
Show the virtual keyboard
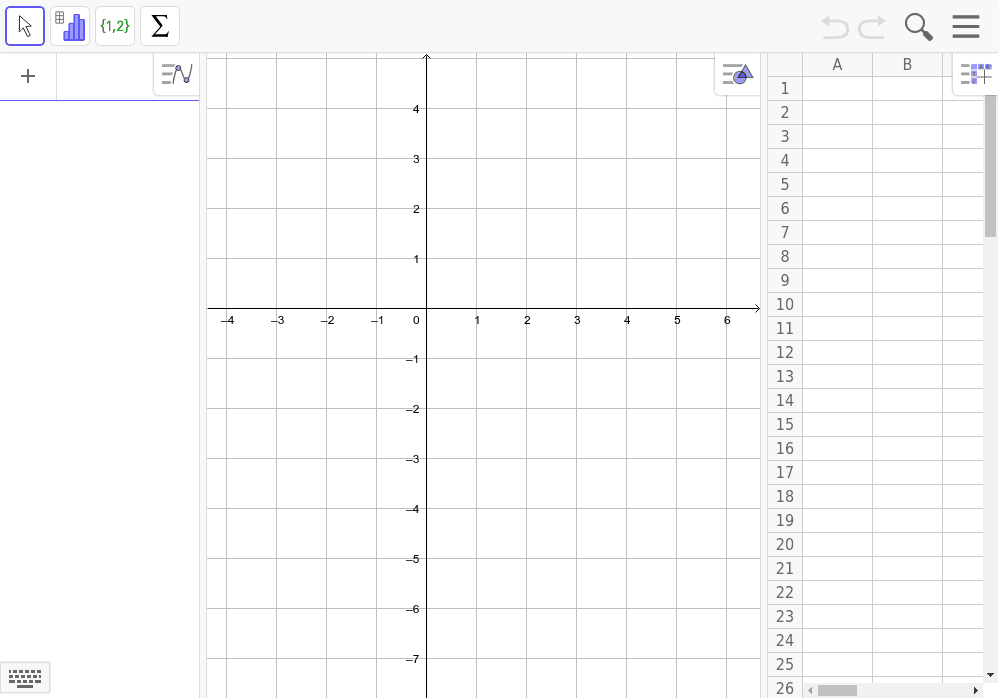(x=25, y=678)
